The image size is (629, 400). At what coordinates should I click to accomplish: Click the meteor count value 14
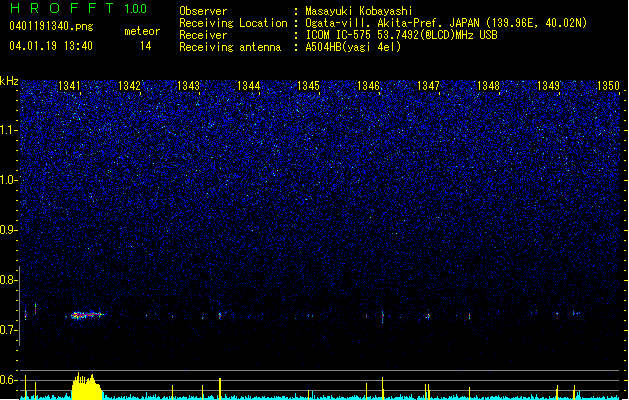tap(146, 46)
